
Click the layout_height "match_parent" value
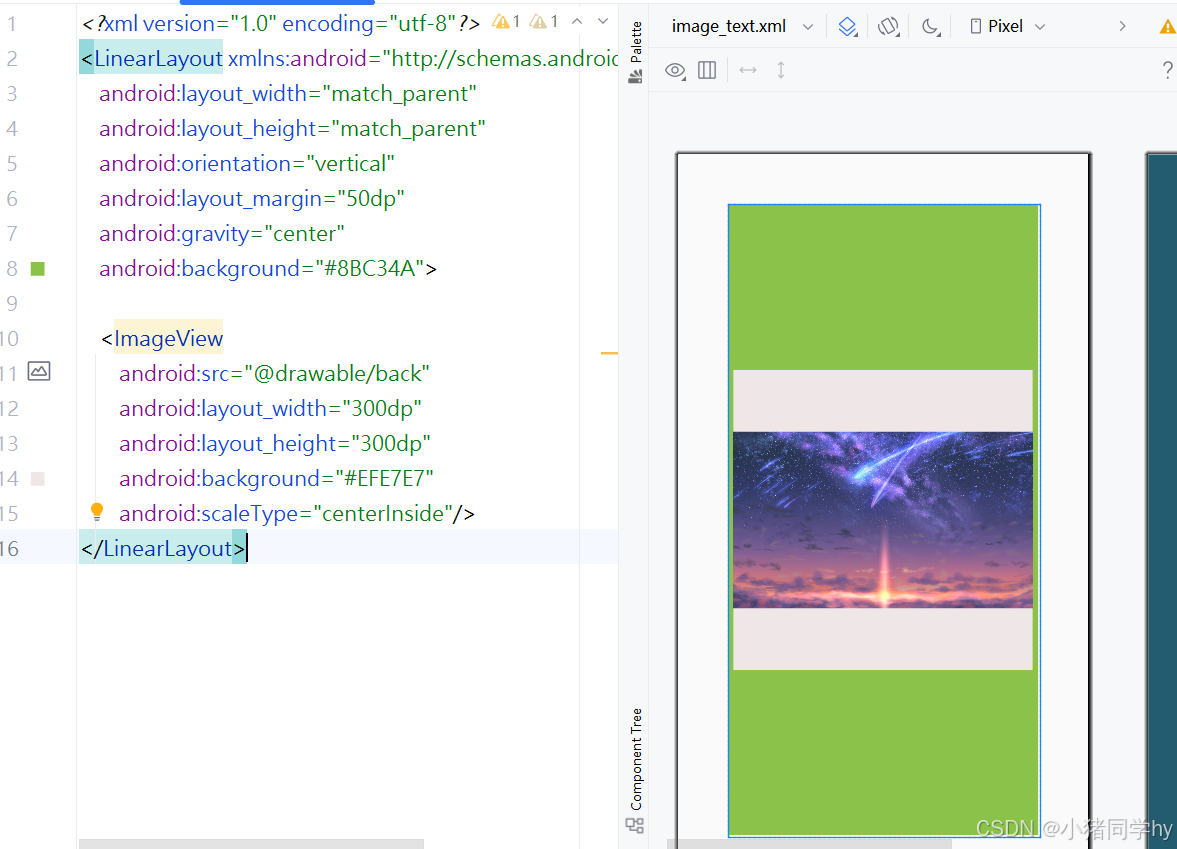point(408,128)
